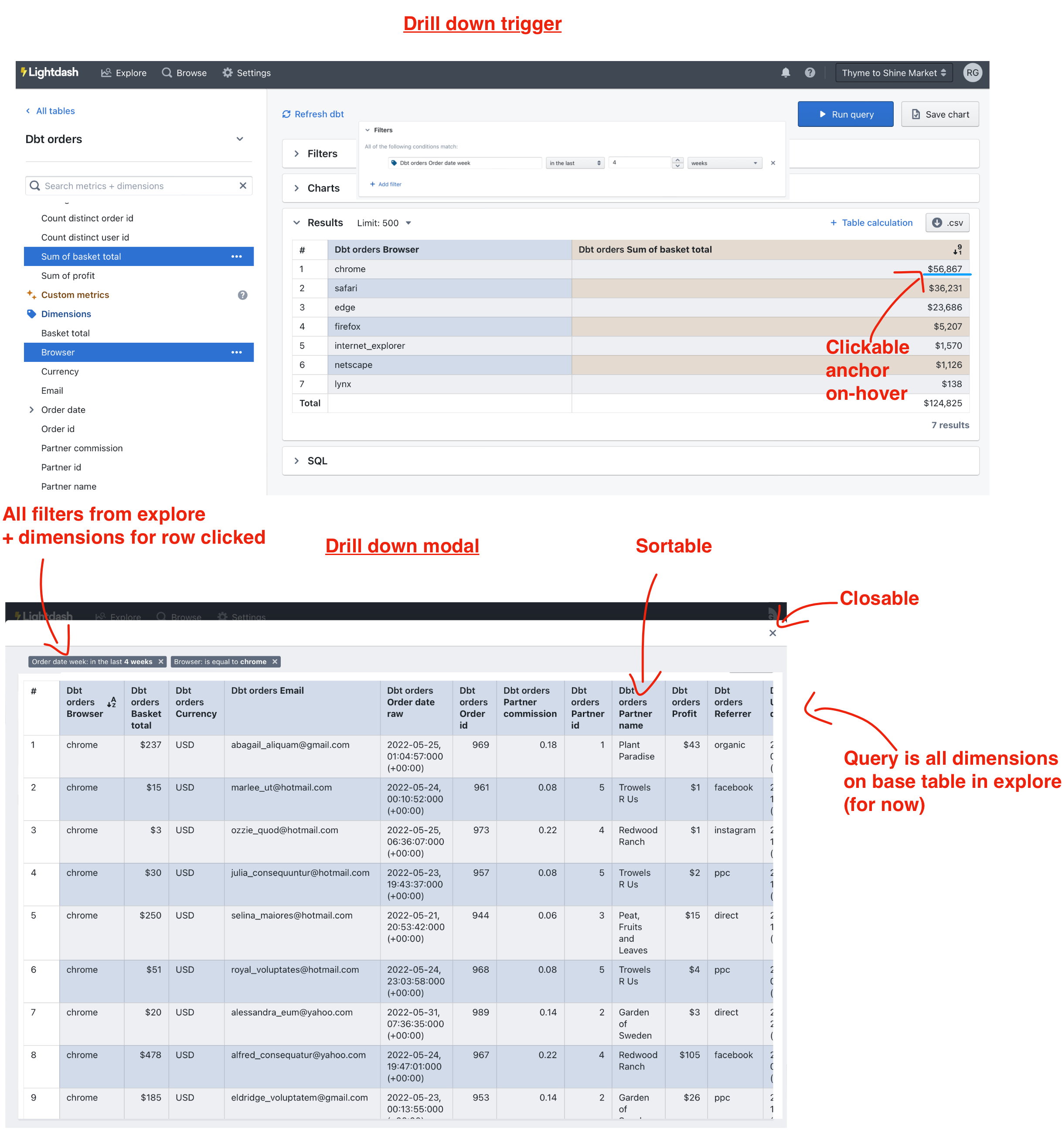Download results using the .csv icon
The height and width of the screenshot is (1148, 1062).
(x=947, y=222)
